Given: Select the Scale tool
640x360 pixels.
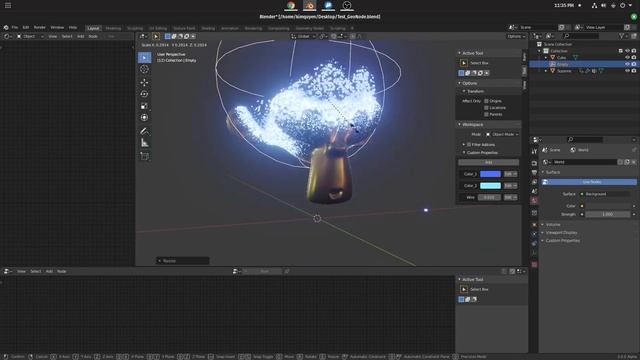Looking at the screenshot, I should (x=144, y=106).
